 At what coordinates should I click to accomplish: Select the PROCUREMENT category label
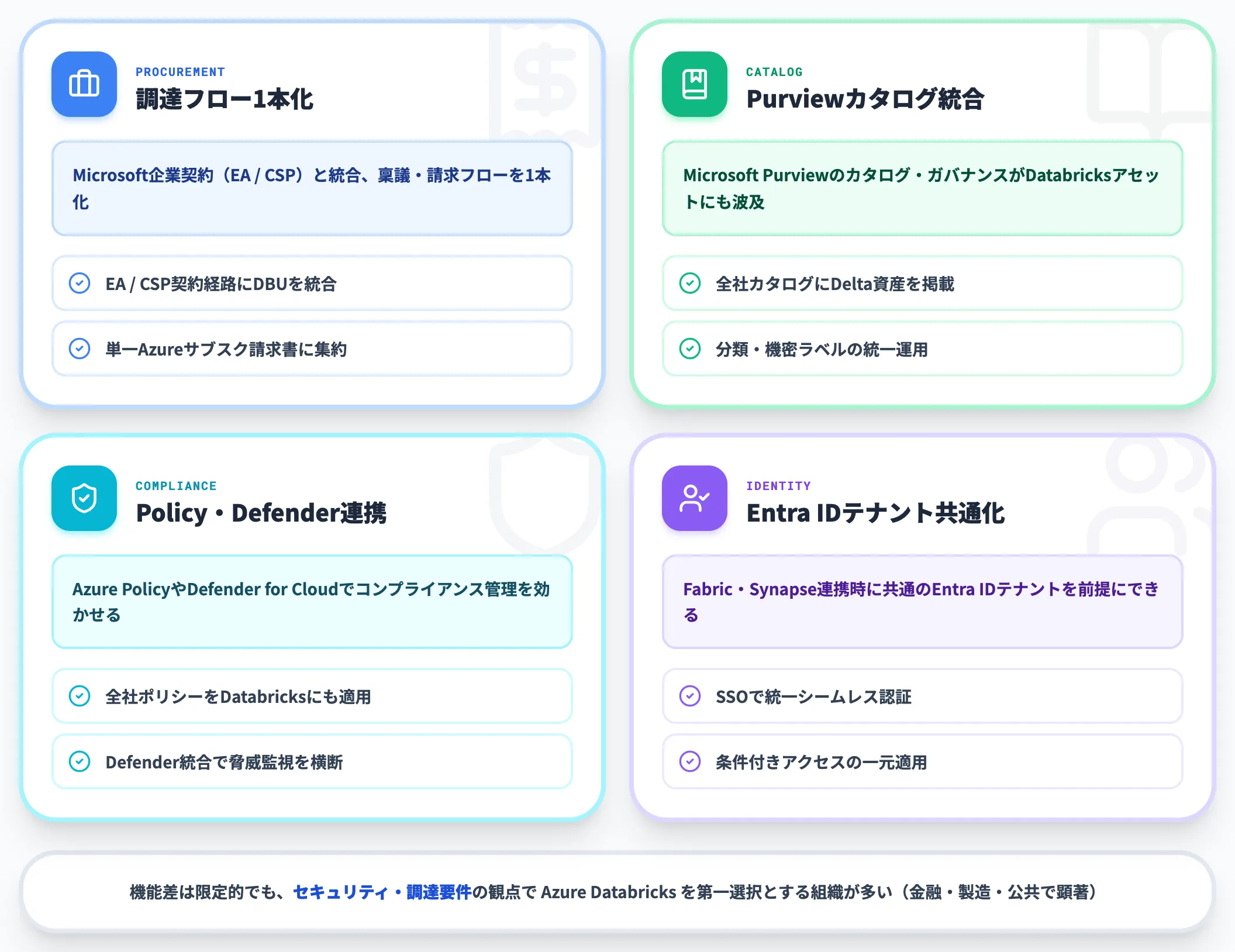[x=180, y=72]
